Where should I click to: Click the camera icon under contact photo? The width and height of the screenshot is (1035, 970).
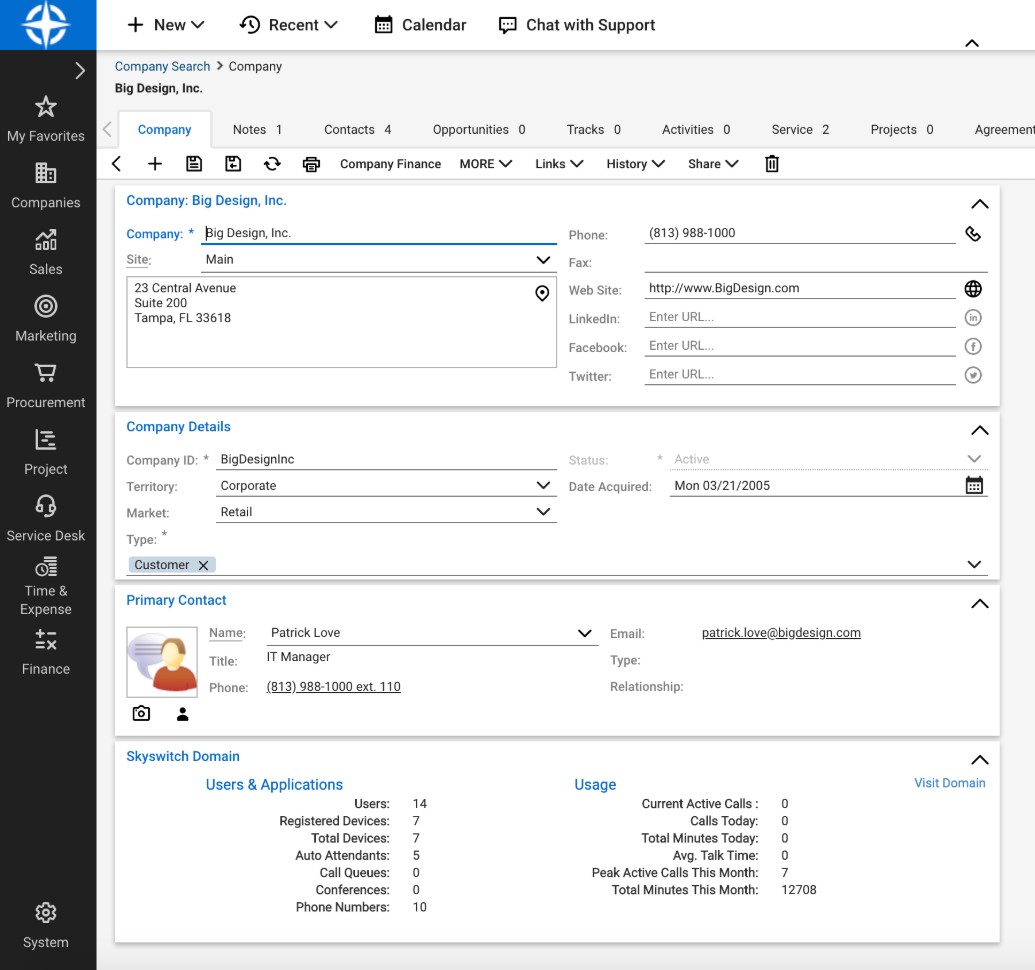tap(142, 714)
